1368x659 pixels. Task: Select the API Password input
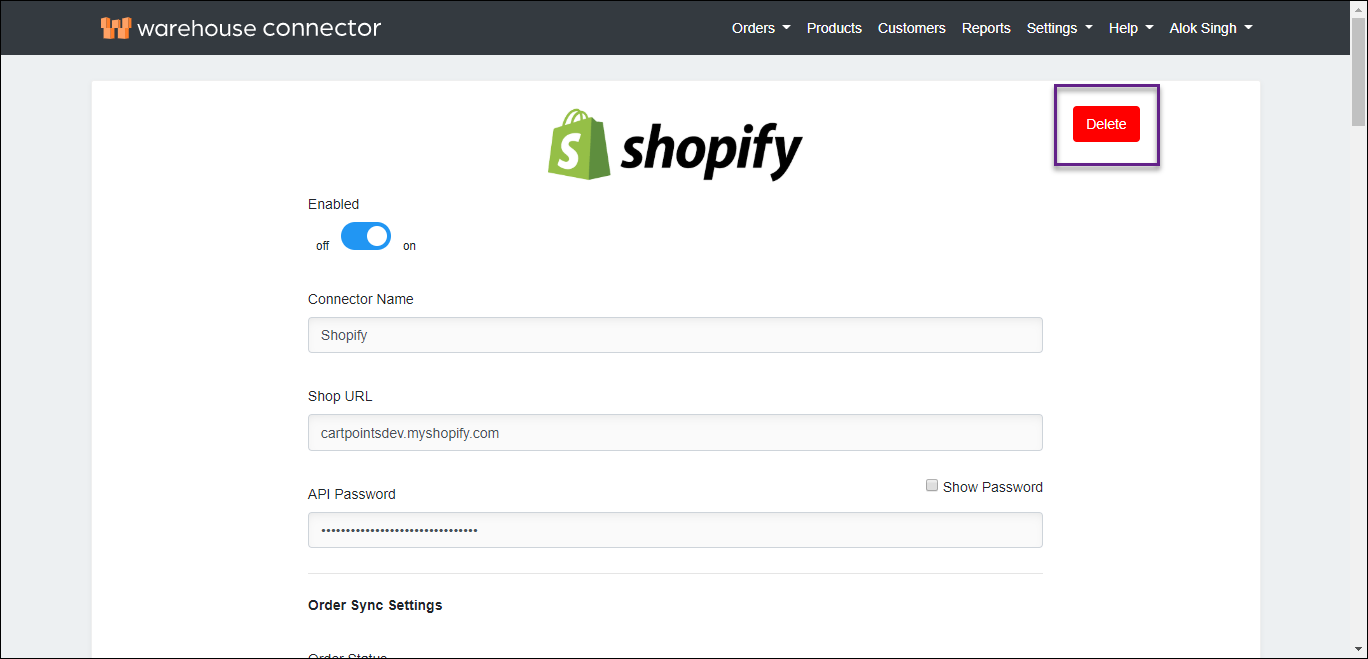point(675,530)
